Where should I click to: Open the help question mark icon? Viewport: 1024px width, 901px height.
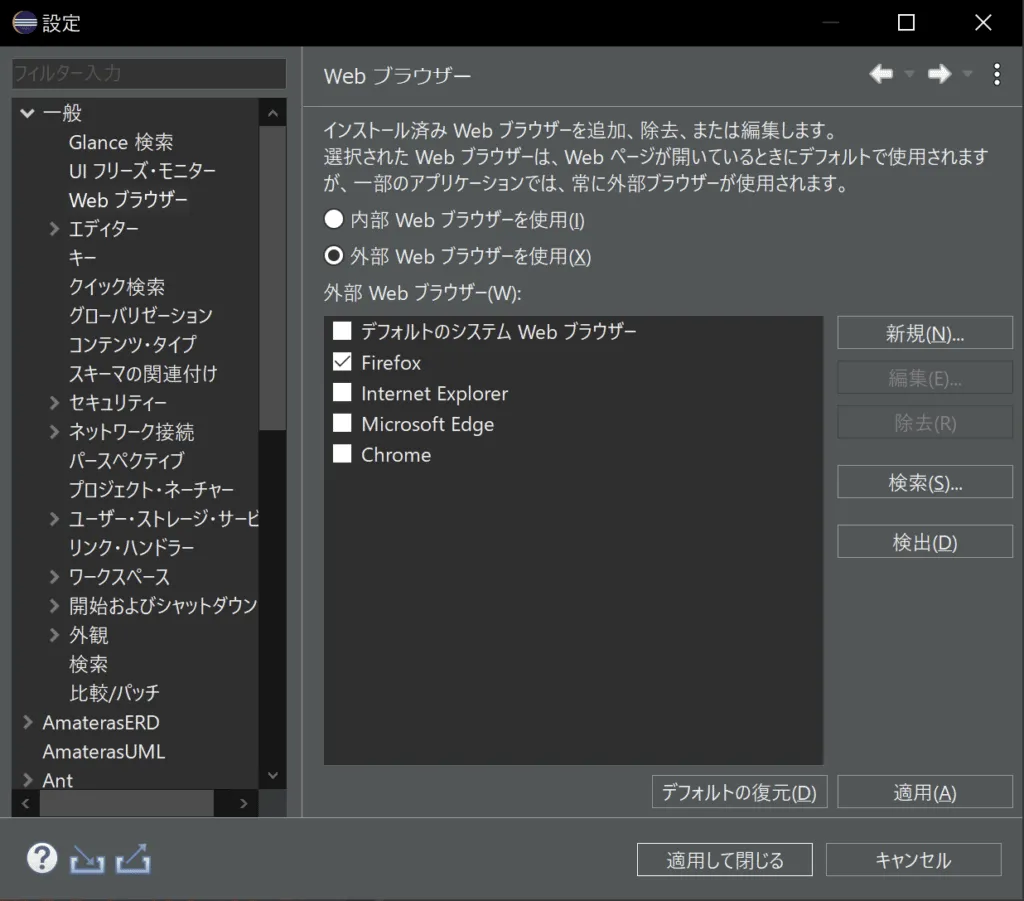pos(42,859)
